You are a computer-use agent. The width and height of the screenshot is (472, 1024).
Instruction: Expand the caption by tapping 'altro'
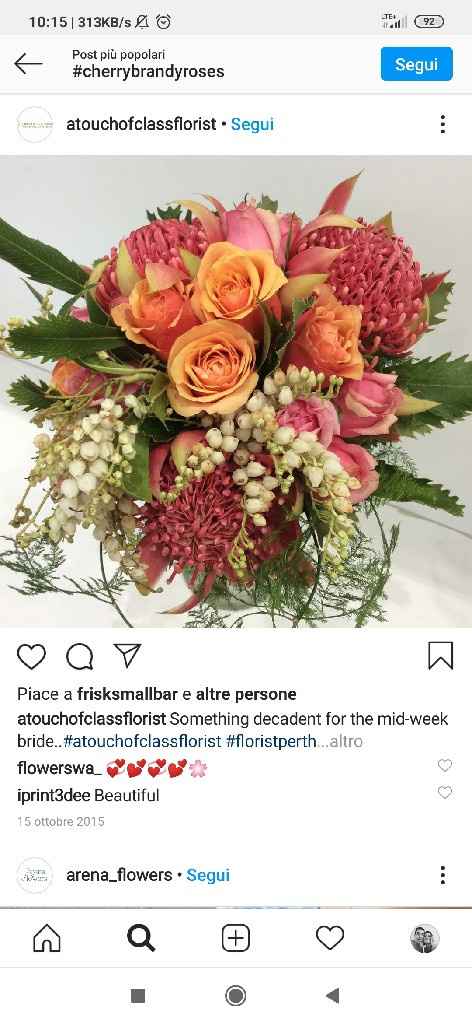346,741
